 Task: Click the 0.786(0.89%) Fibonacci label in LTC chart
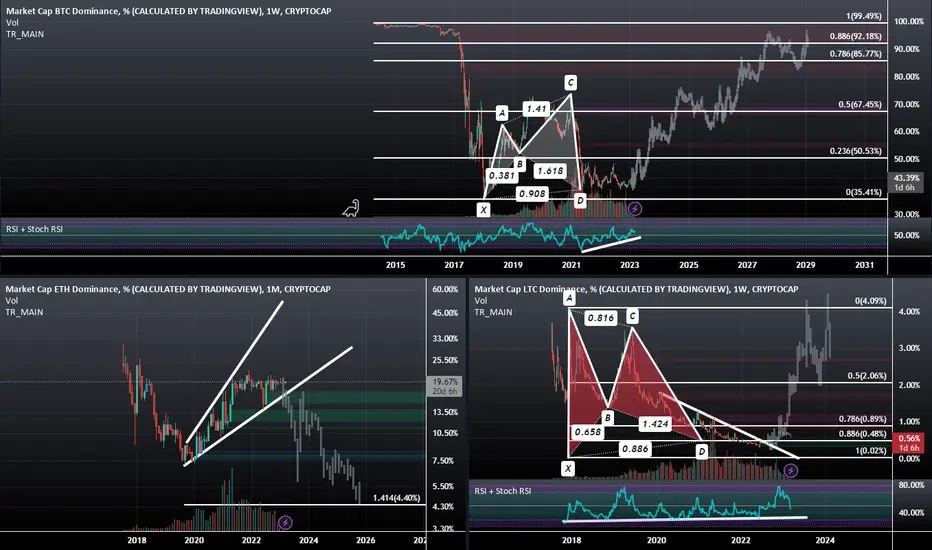tap(863, 419)
